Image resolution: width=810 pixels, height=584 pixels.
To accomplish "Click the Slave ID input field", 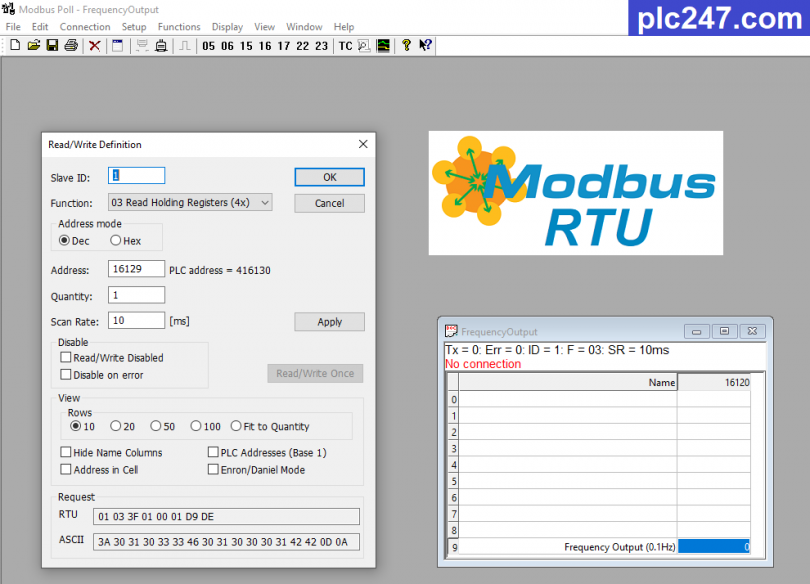I will coord(136,176).
